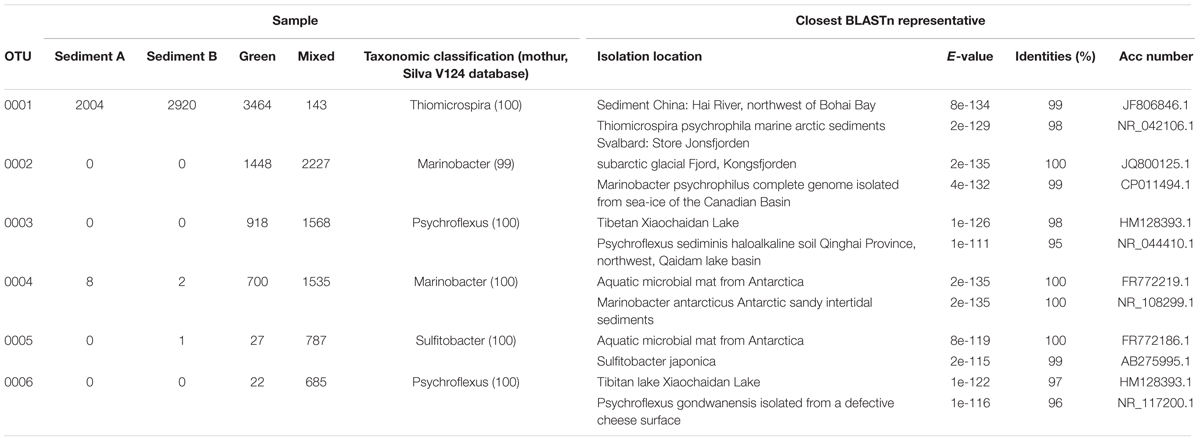Select the Thiomicrospira (100) cell

point(463,101)
